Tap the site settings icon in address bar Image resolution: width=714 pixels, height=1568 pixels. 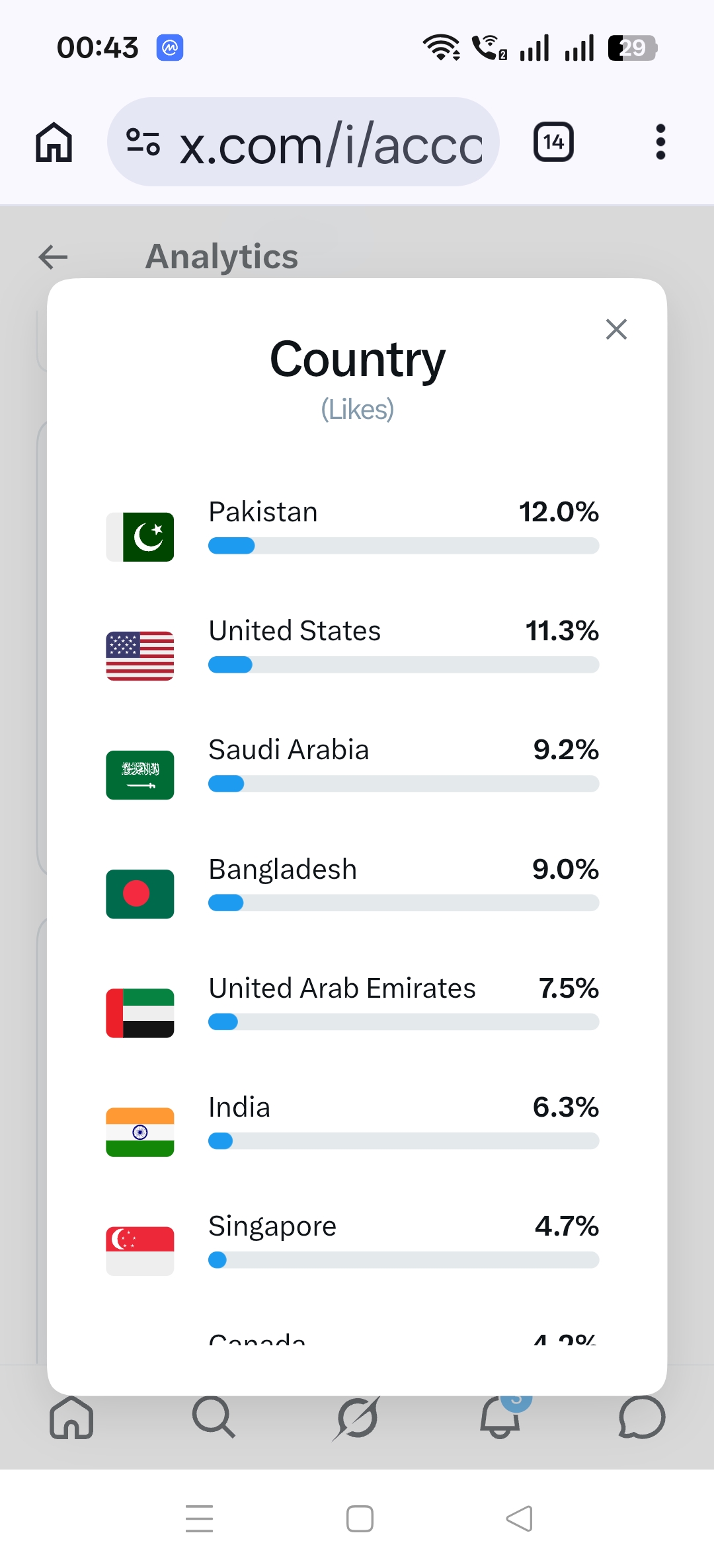click(143, 142)
